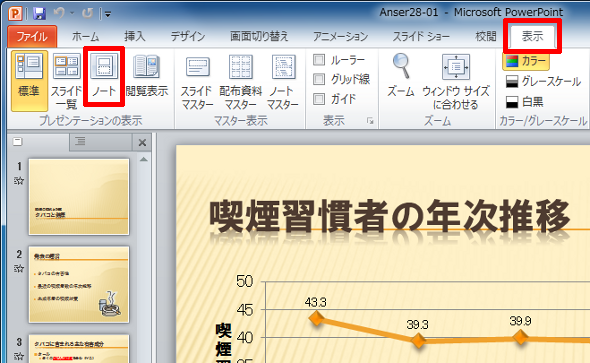The width and height of the screenshot is (590, 363).
Task: Open the ズーム magnifier dialog
Action: point(401,76)
